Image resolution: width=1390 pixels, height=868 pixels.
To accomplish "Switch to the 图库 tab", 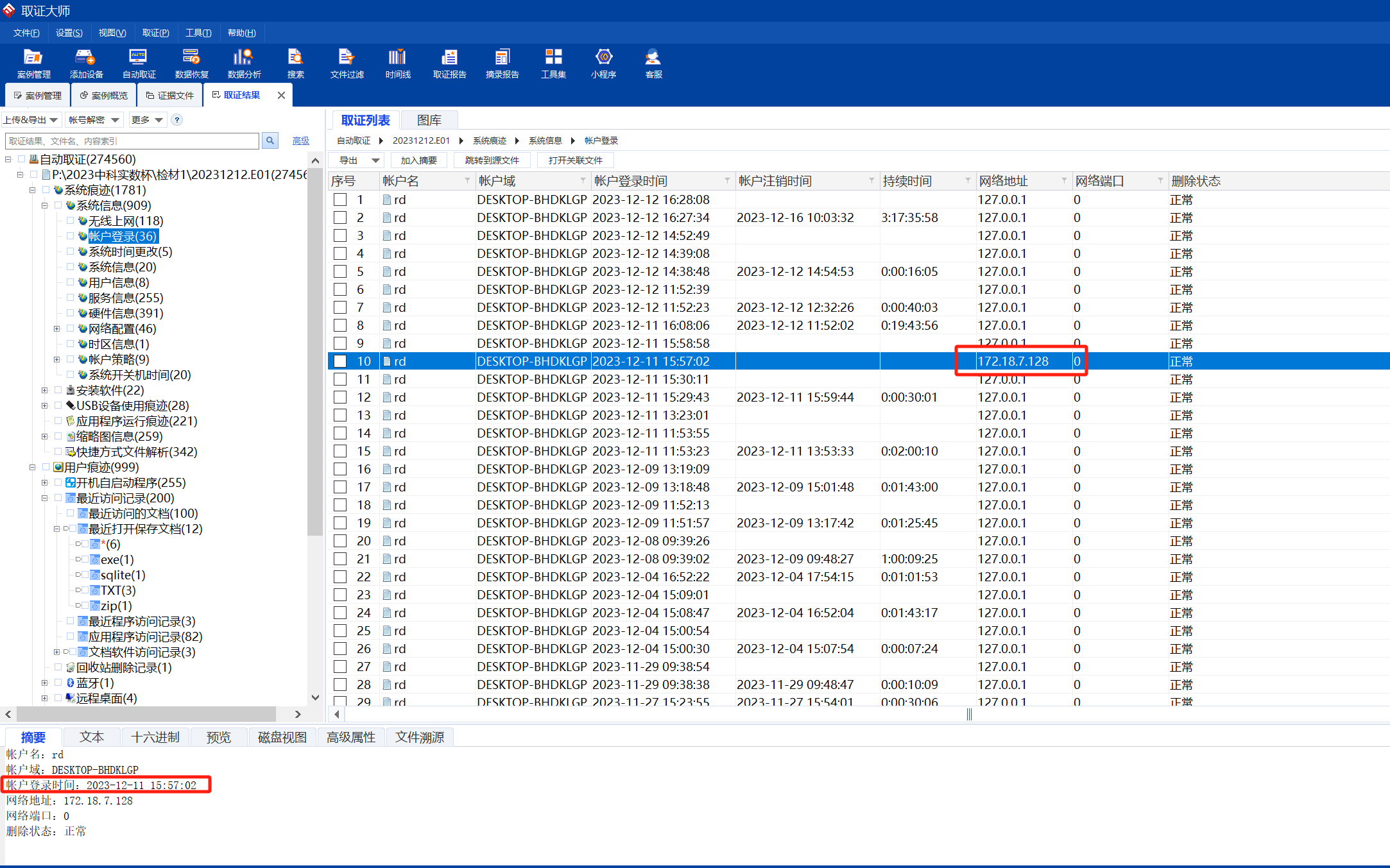I will 429,120.
